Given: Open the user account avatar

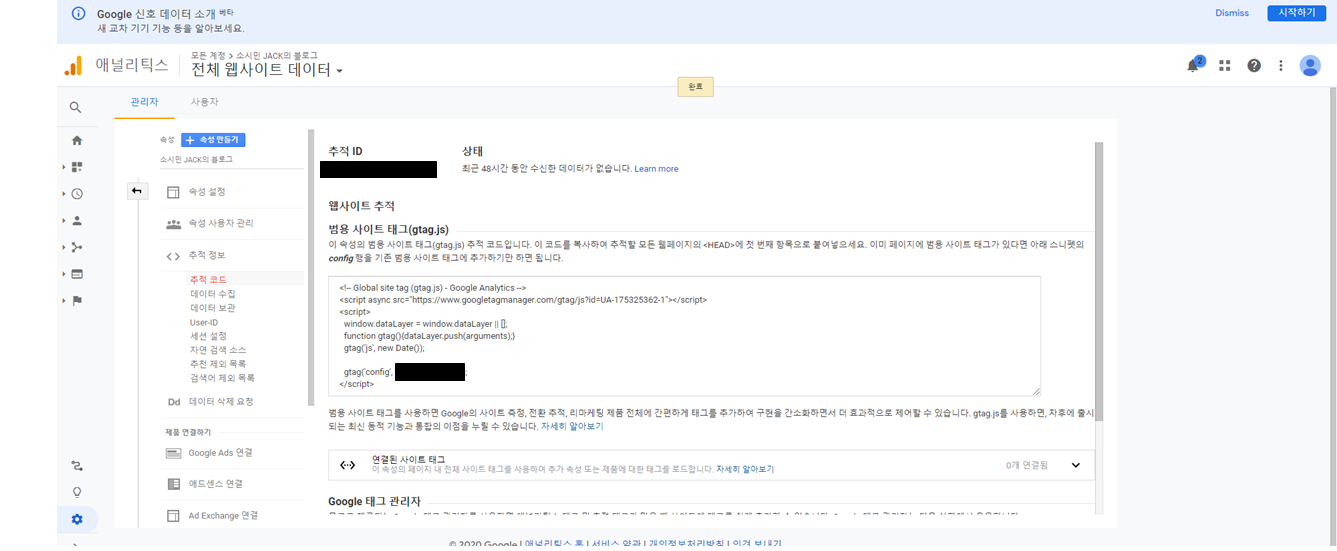Looking at the screenshot, I should [1310, 66].
